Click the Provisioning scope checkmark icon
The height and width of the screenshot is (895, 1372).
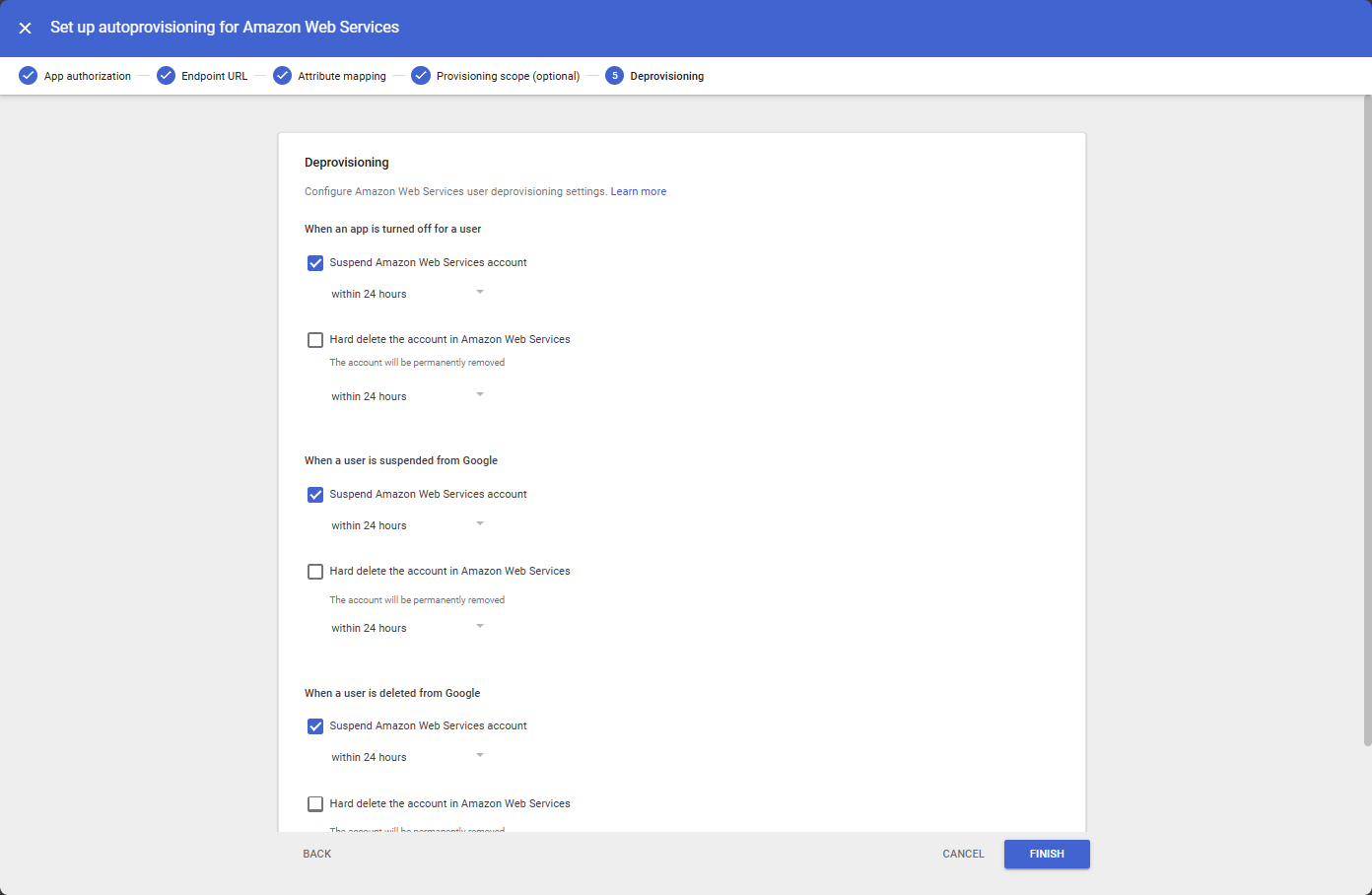(421, 76)
